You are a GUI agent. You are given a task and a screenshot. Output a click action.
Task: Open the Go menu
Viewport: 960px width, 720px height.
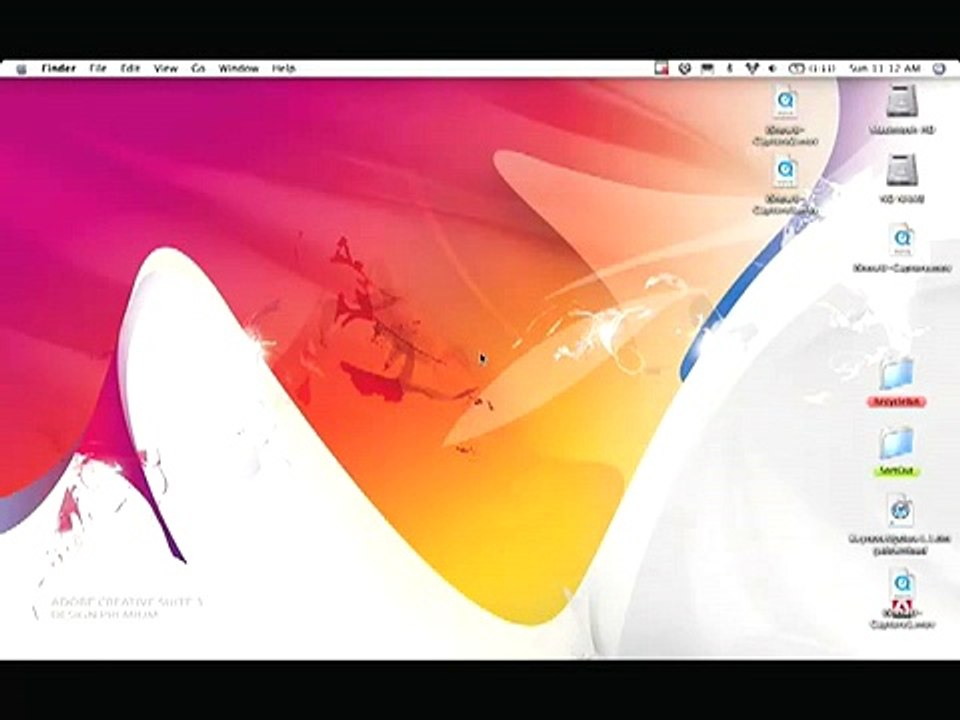point(198,69)
